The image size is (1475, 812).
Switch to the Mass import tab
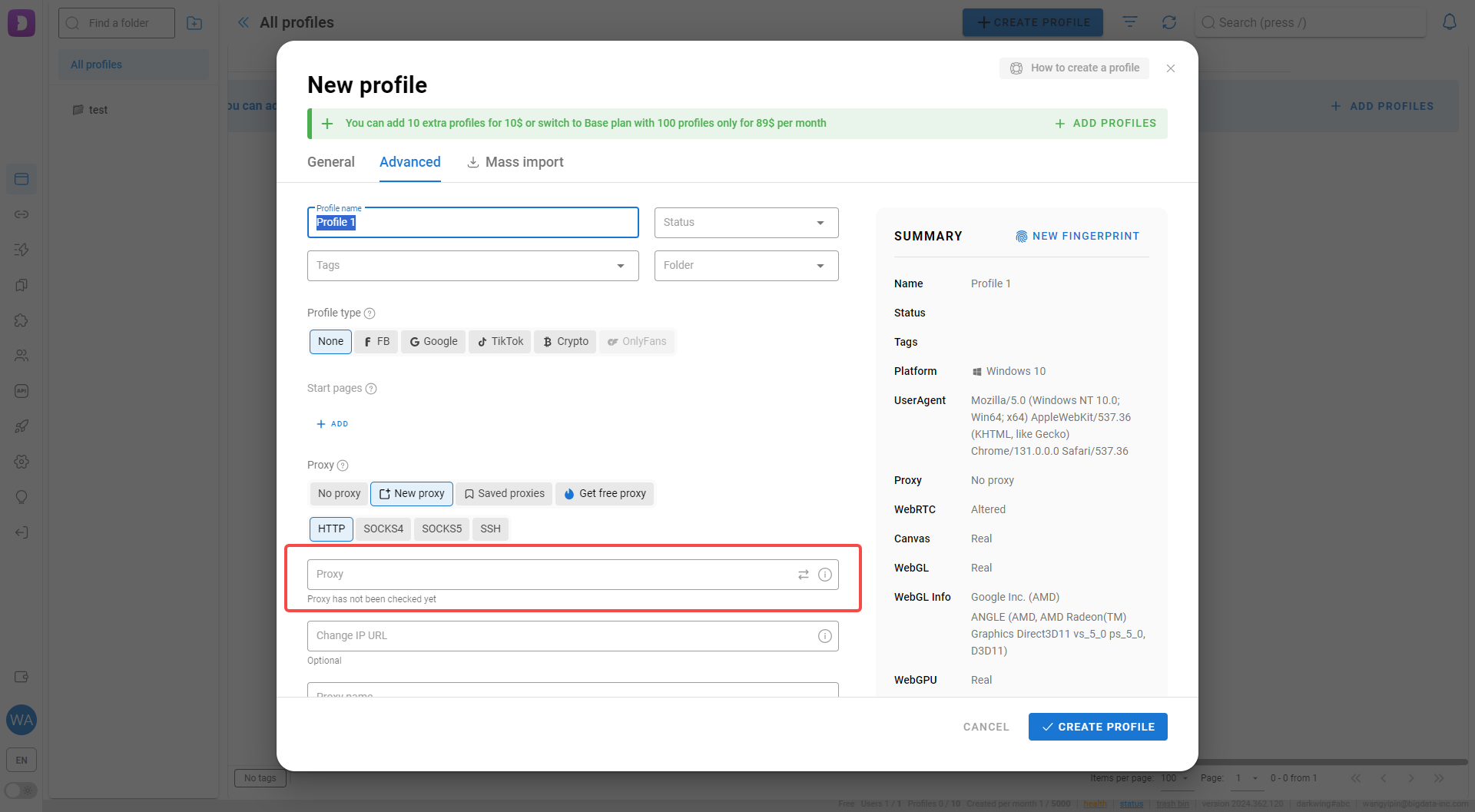pos(515,162)
